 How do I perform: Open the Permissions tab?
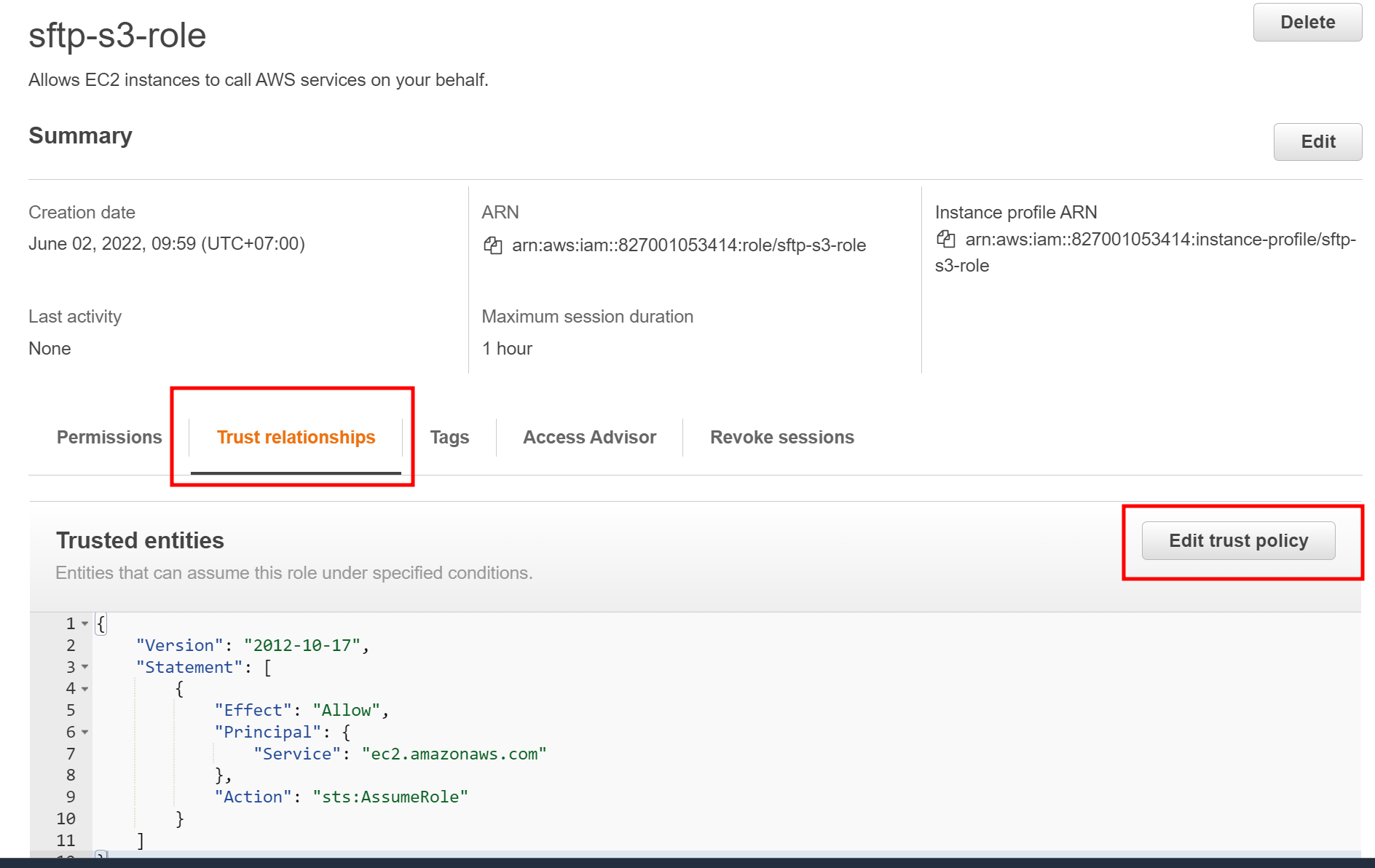pyautogui.click(x=109, y=437)
